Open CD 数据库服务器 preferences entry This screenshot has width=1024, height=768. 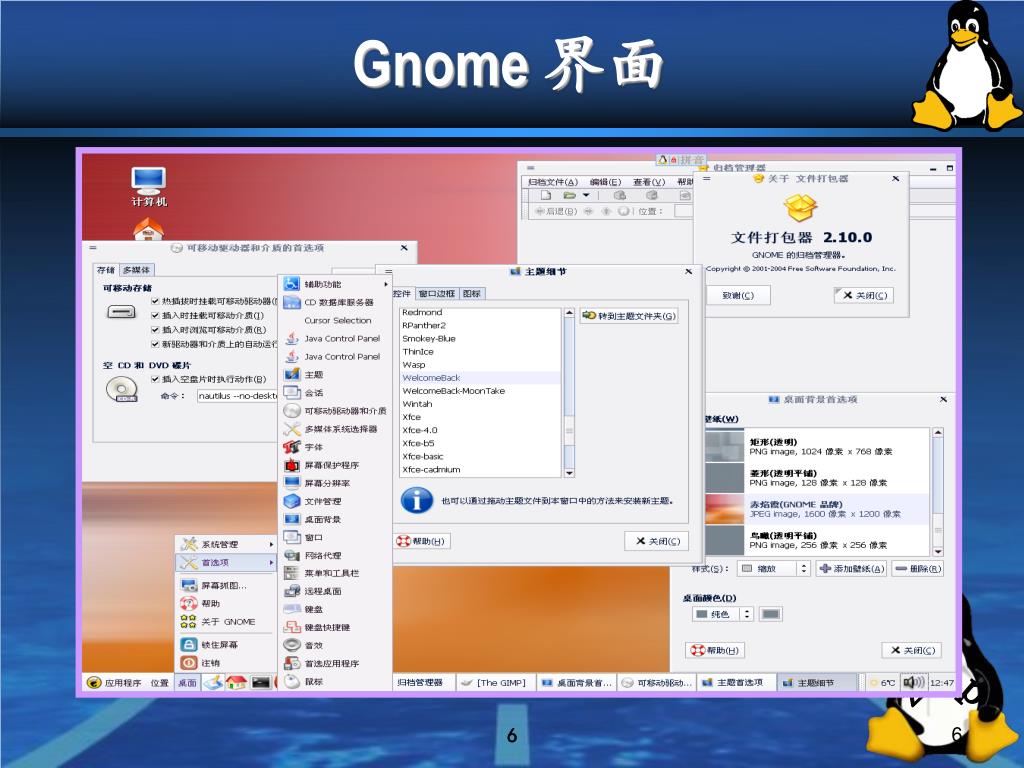(x=335, y=302)
